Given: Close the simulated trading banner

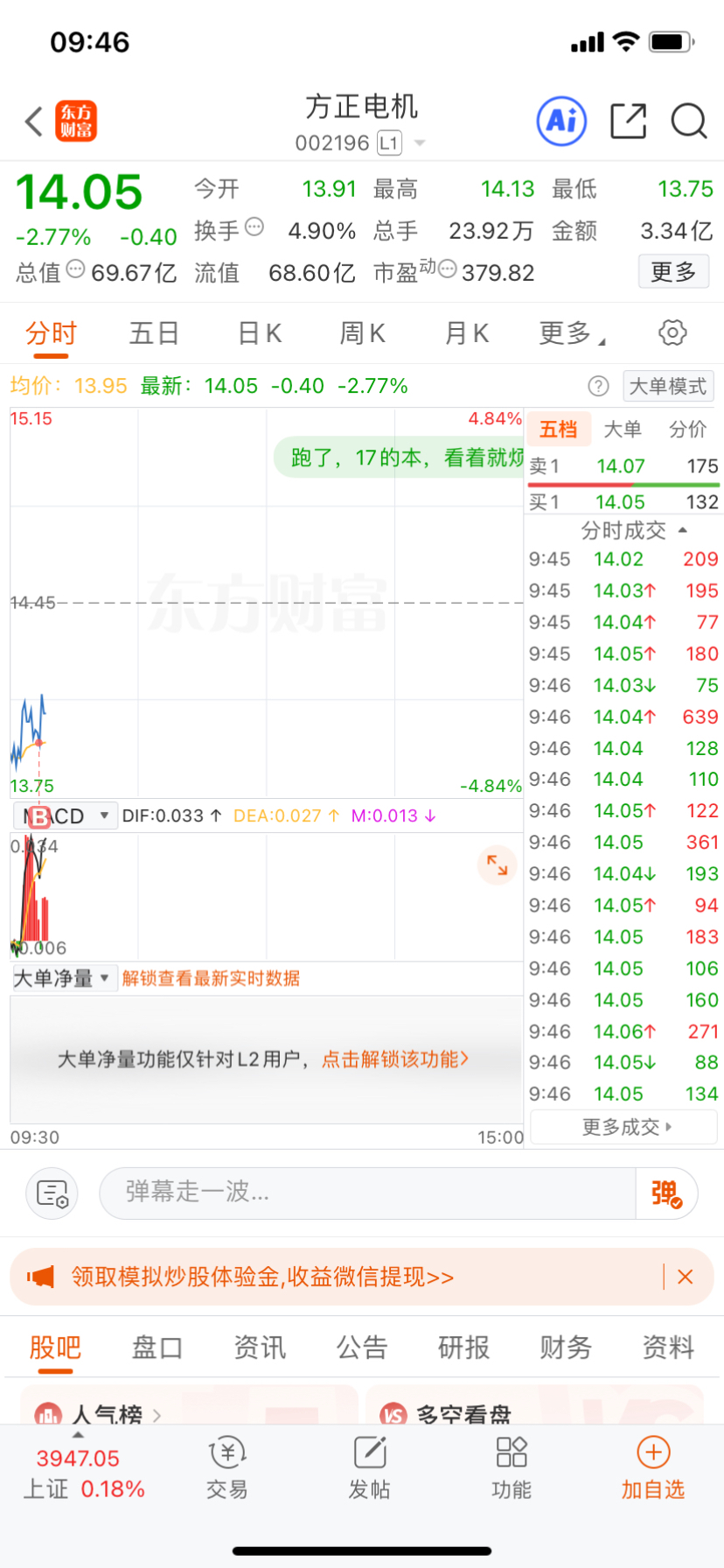Looking at the screenshot, I should 686,1277.
